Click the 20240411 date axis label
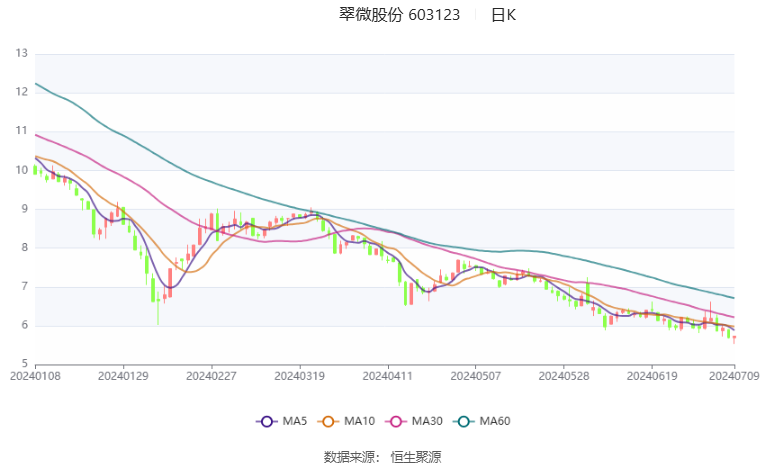Screen dimensions: 765x465 pyautogui.click(x=386, y=376)
